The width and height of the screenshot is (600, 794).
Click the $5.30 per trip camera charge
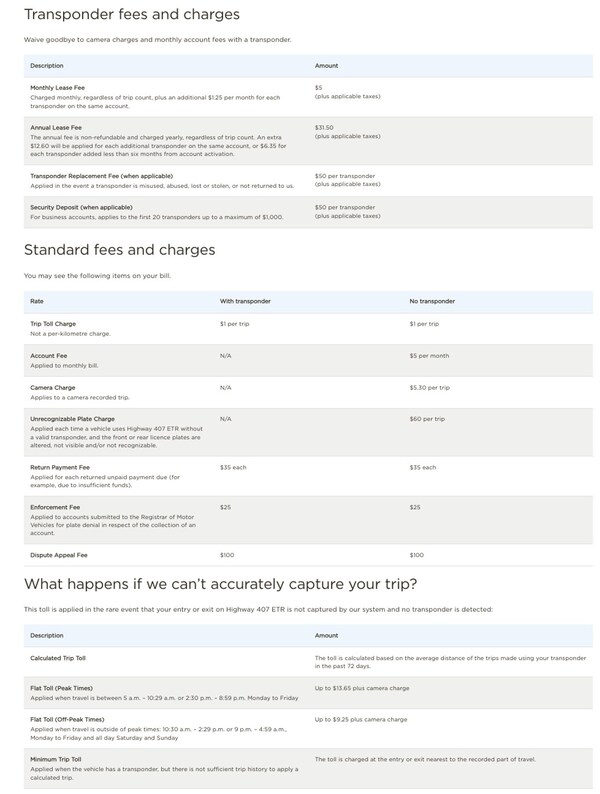pos(430,387)
